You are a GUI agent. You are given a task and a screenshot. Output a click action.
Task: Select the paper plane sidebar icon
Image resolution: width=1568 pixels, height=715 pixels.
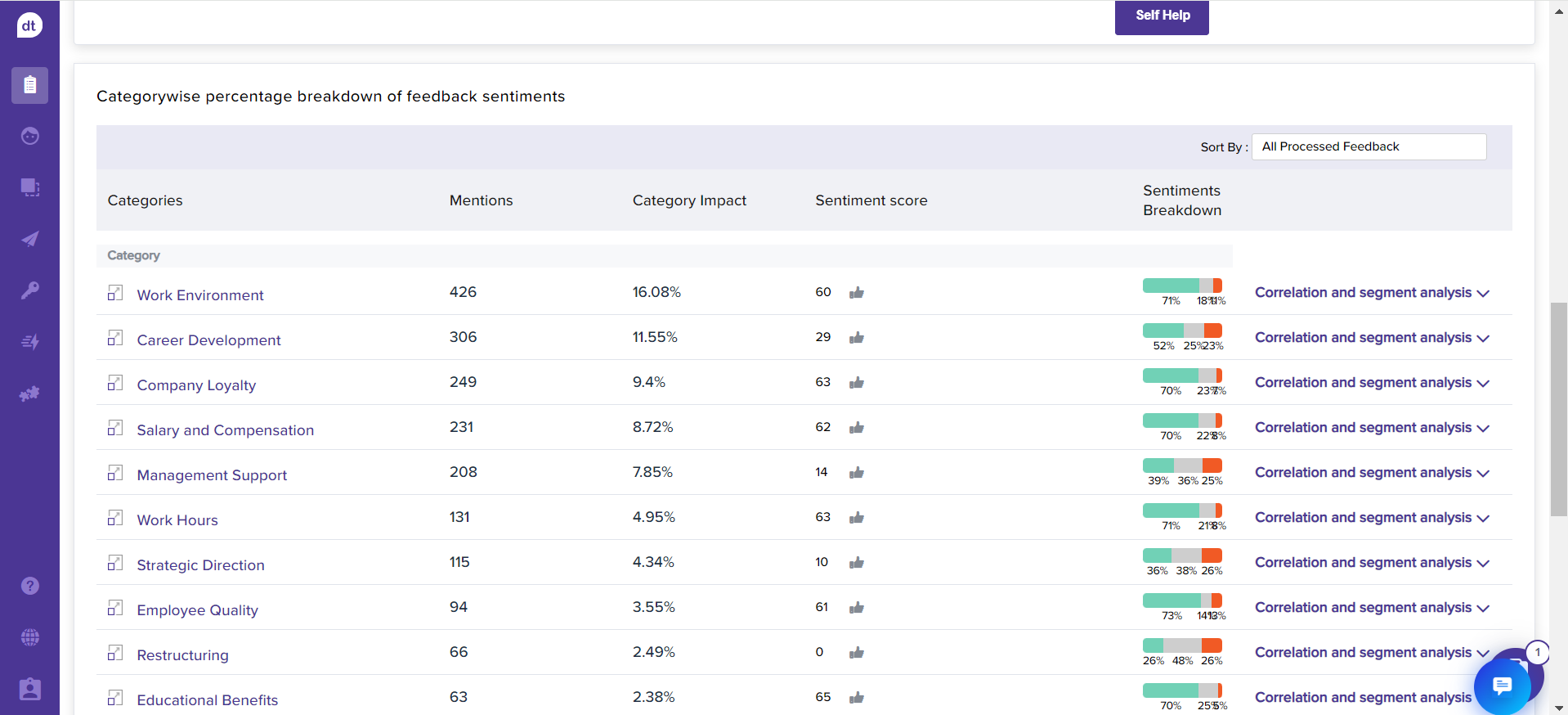[x=29, y=239]
